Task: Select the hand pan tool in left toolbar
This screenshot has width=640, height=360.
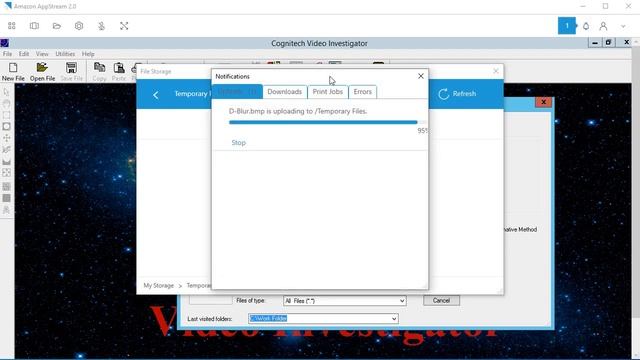Action: click(7, 104)
